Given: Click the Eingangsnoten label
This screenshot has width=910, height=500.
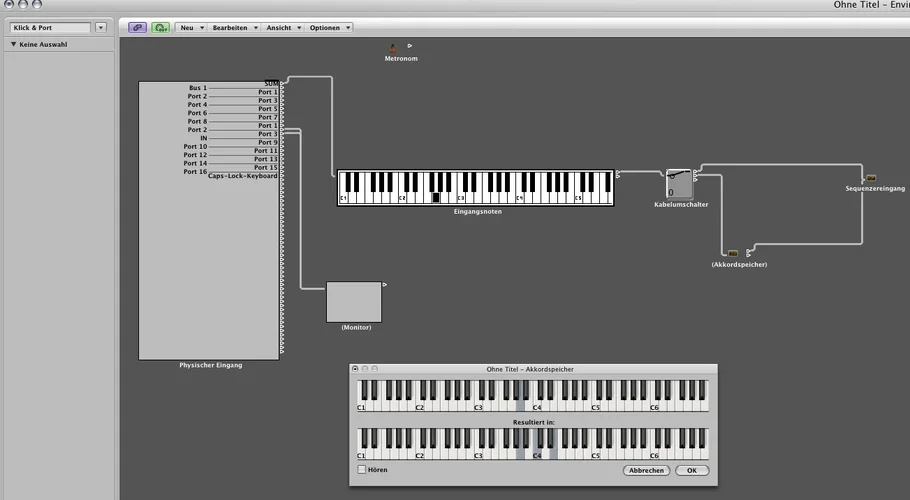Looking at the screenshot, I should click(478, 212).
